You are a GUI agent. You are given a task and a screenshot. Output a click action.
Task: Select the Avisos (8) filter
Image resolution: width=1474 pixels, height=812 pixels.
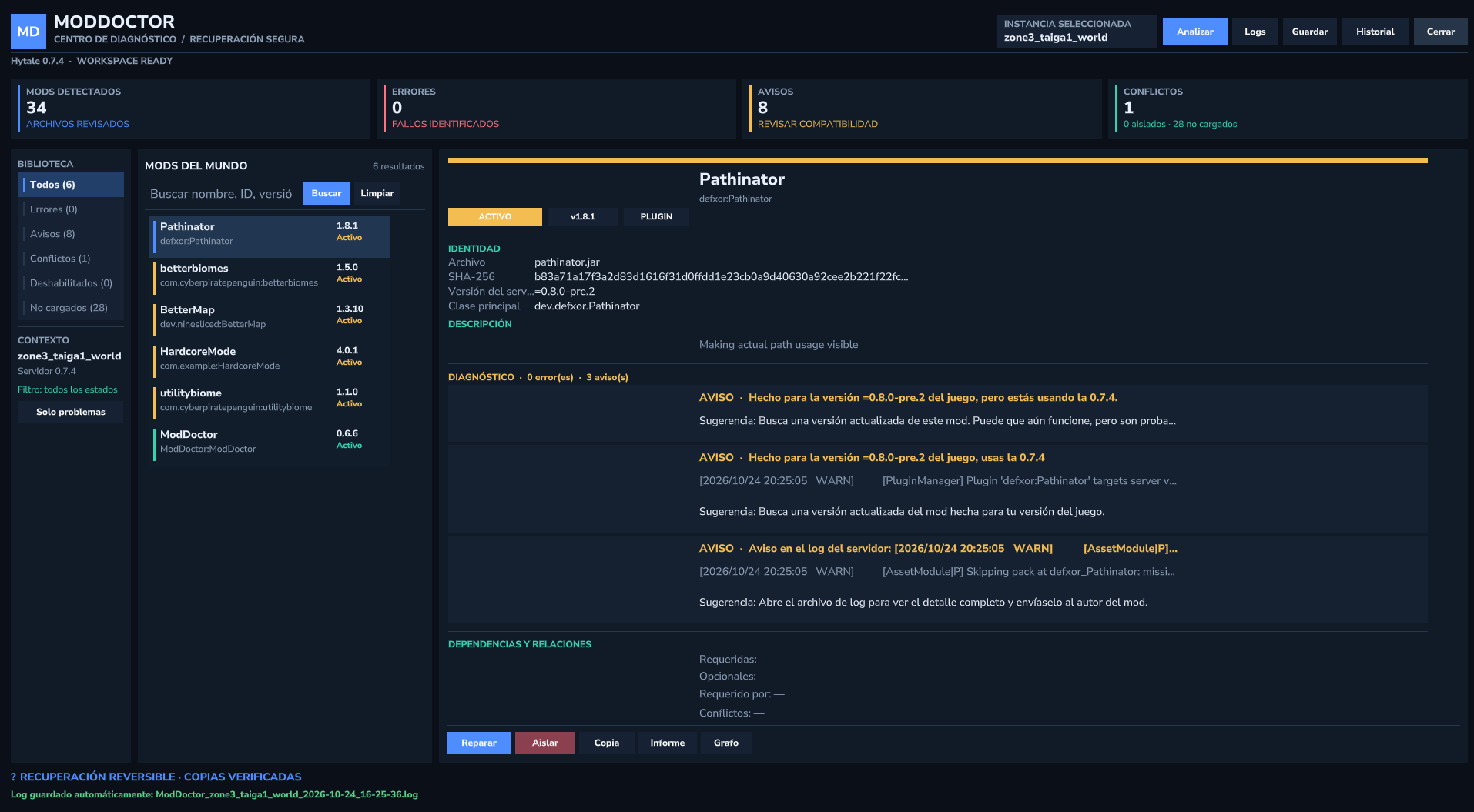71,234
